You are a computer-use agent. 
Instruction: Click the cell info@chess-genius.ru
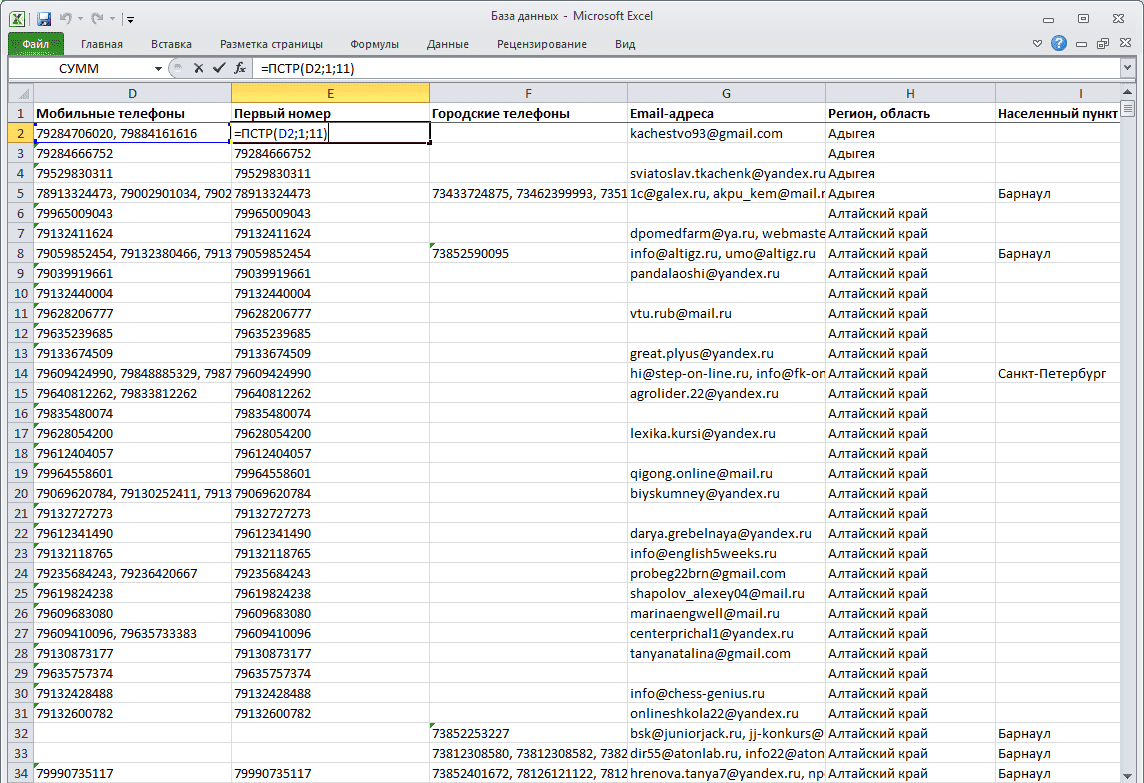(x=726, y=693)
